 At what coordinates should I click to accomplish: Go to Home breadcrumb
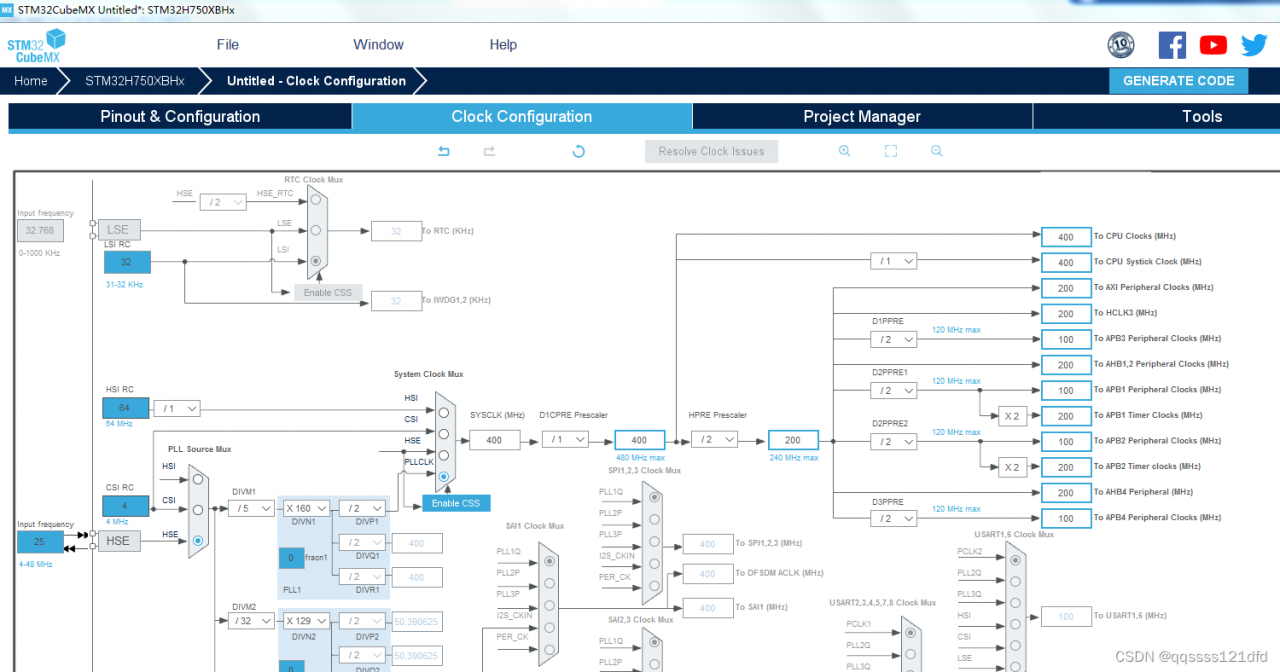(31, 81)
